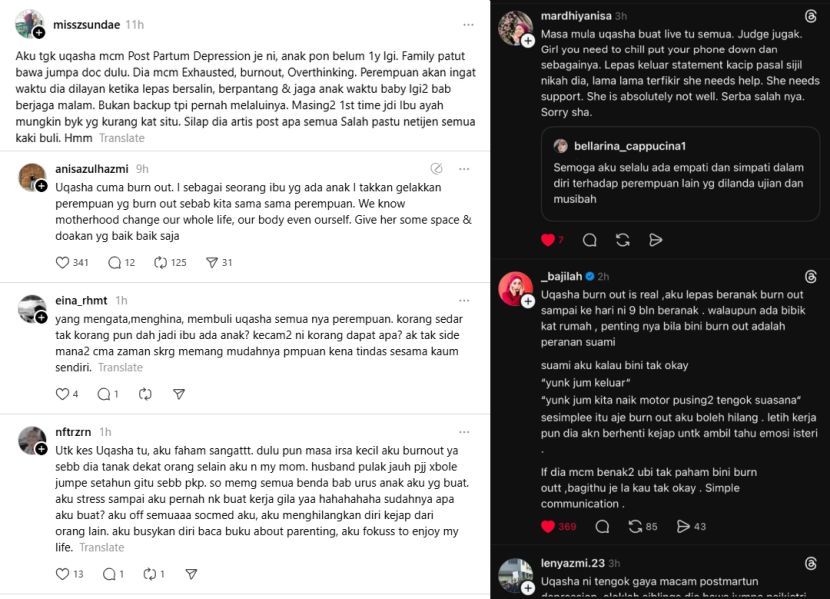This screenshot has width=830, height=599.
Task: Open quoted post by bellarina_cappucina1
Action: (680, 173)
